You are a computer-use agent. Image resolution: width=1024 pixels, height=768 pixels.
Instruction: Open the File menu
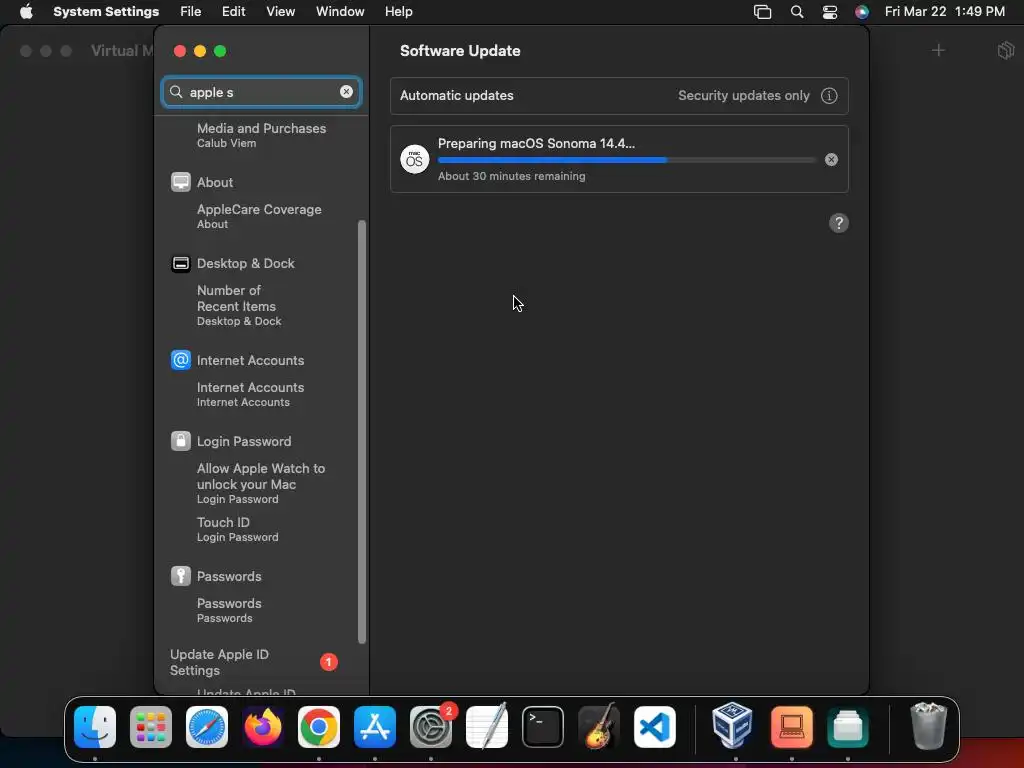191,12
